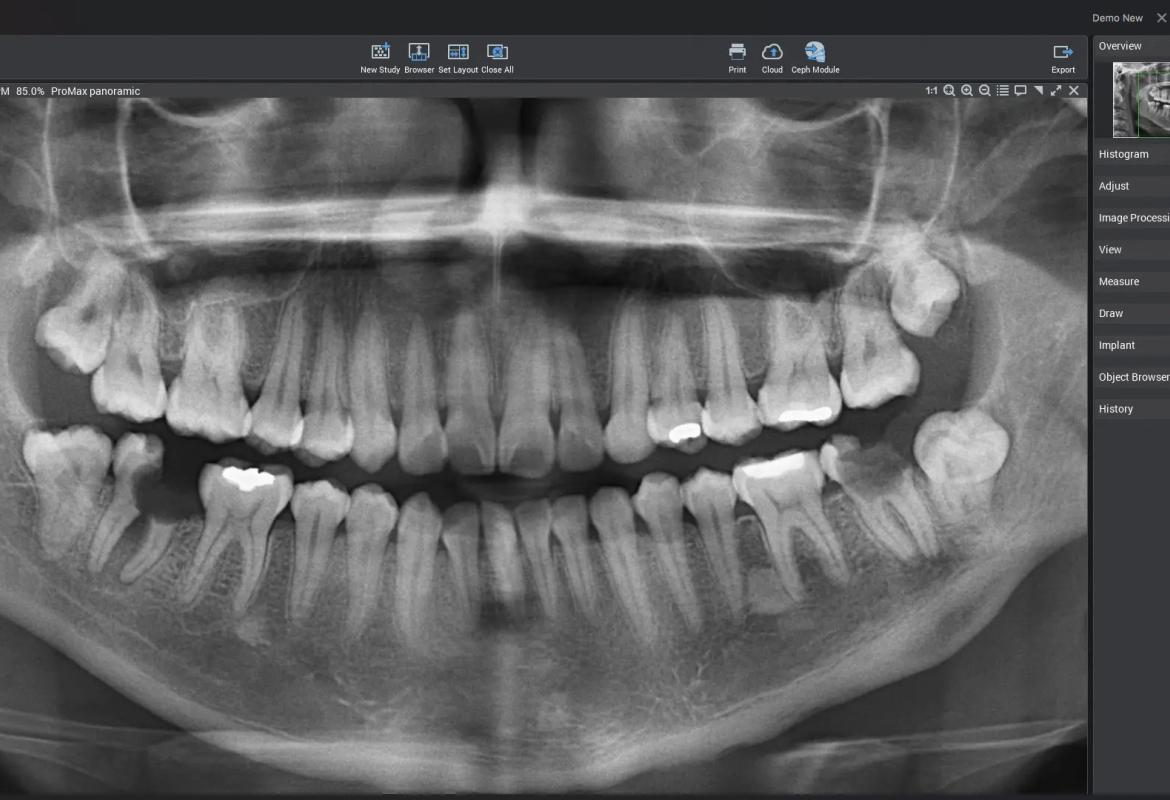Set image zoom to 1:1
The height and width of the screenshot is (800, 1170).
(x=931, y=90)
